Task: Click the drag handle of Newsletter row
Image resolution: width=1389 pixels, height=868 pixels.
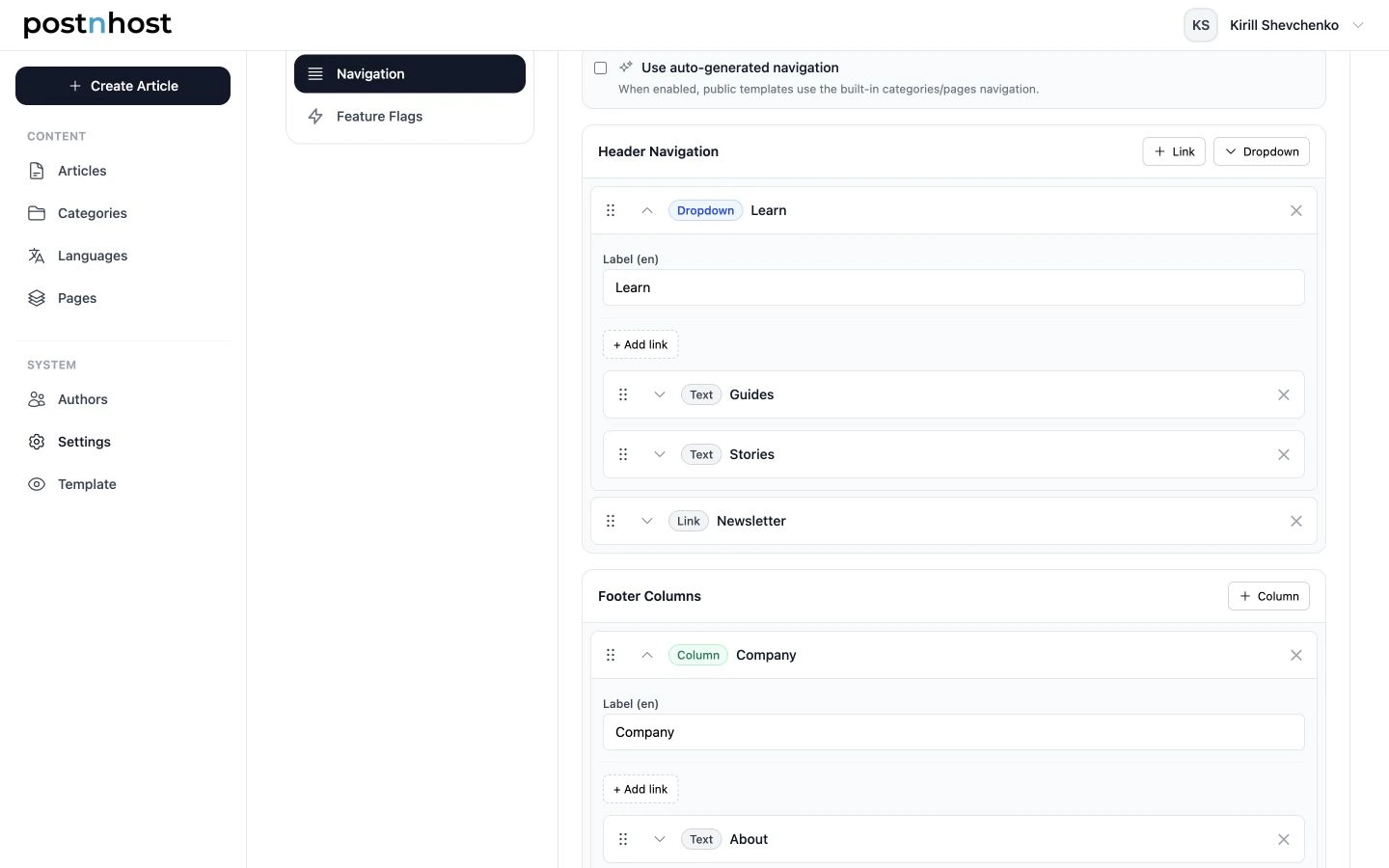Action: [x=611, y=521]
